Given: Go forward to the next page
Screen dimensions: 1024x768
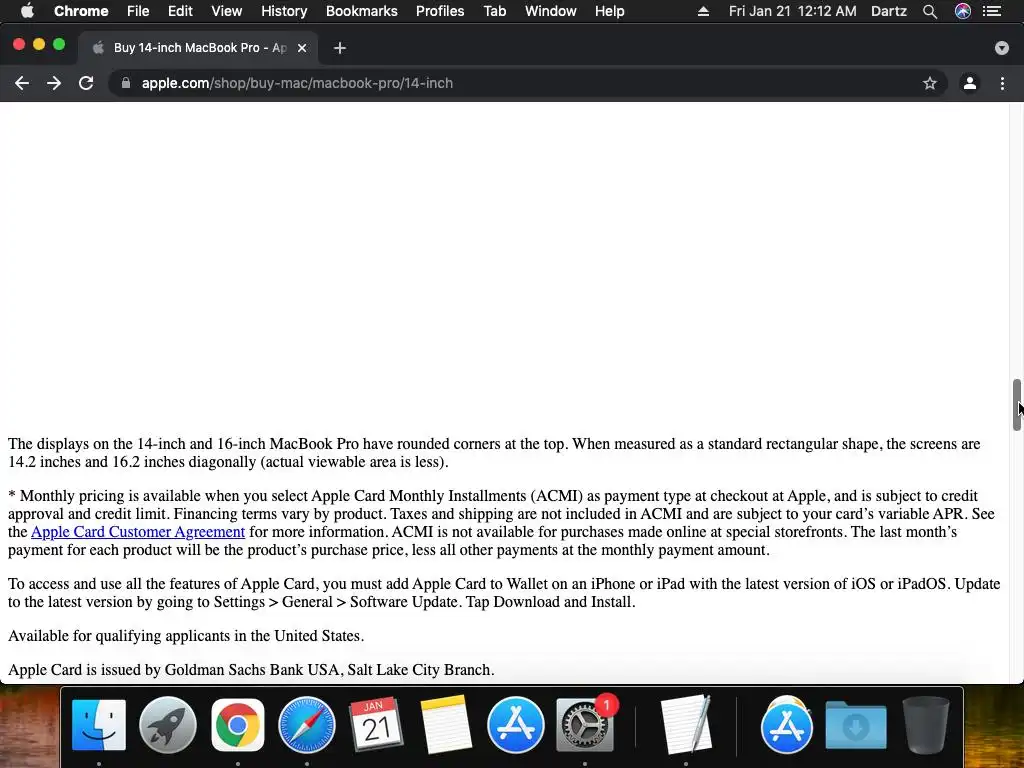Looking at the screenshot, I should pyautogui.click(x=54, y=83).
